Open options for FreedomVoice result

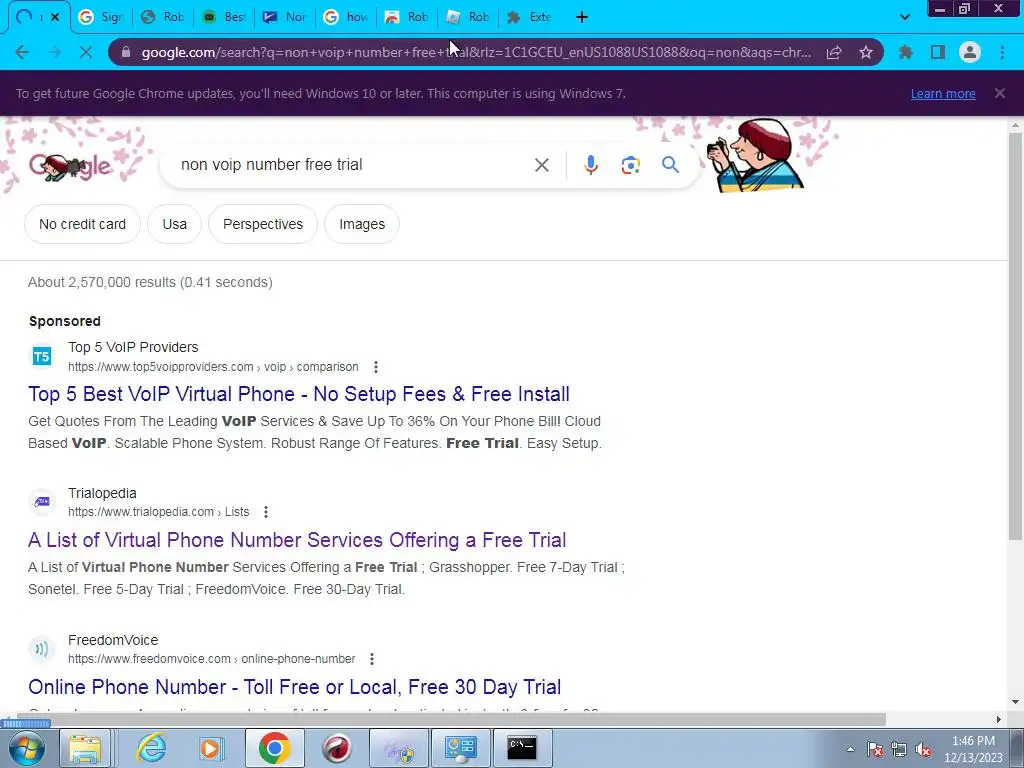[x=372, y=659]
